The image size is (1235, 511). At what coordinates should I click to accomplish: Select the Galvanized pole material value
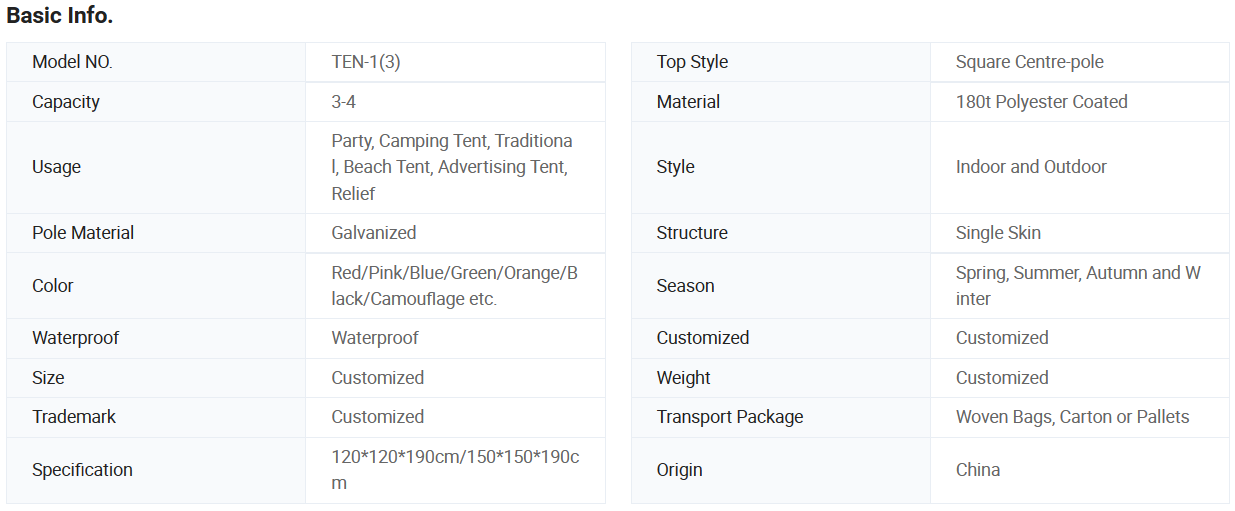pos(374,233)
